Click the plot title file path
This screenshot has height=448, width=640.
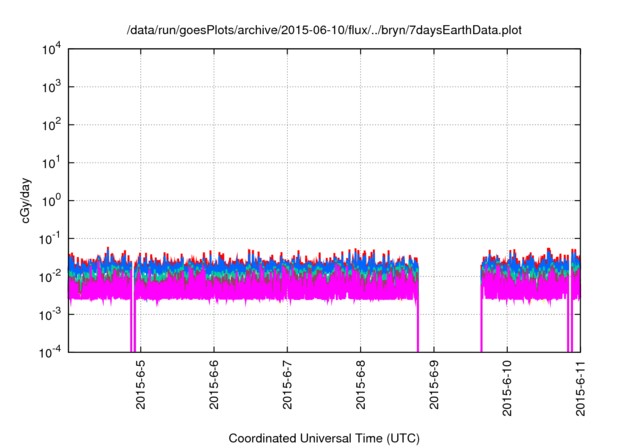click(x=324, y=31)
